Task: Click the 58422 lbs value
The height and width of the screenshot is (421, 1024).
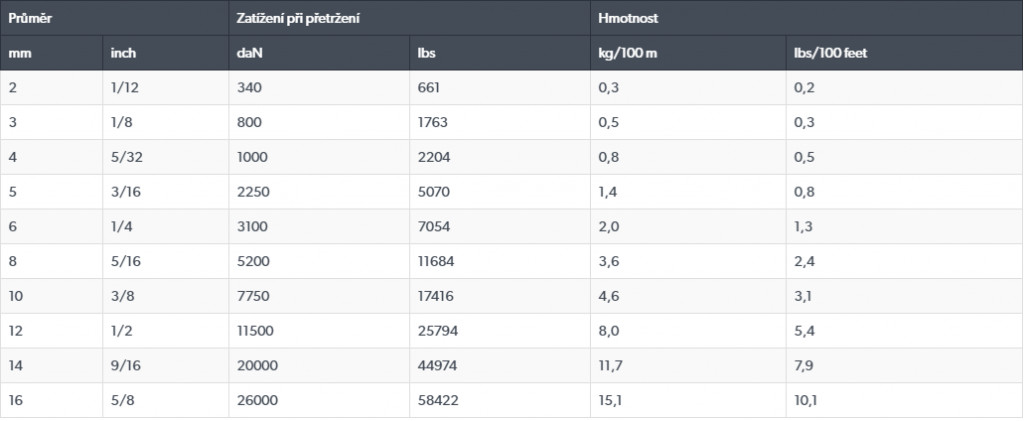Action: coord(438,401)
